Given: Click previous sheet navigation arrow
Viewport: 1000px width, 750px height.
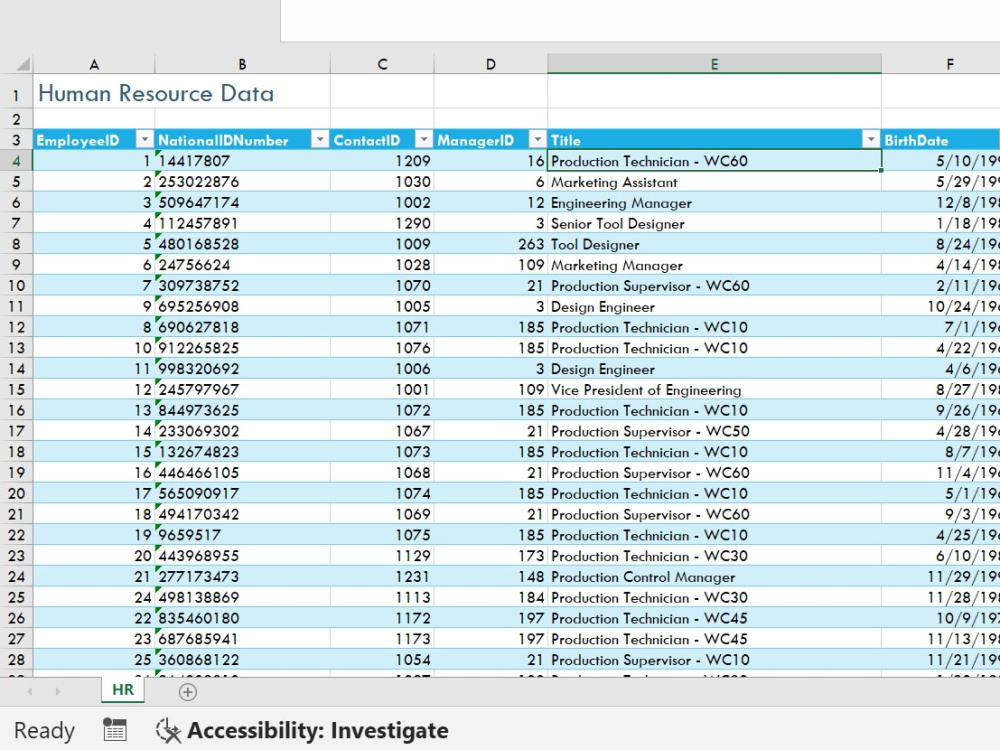Looking at the screenshot, I should (29, 692).
